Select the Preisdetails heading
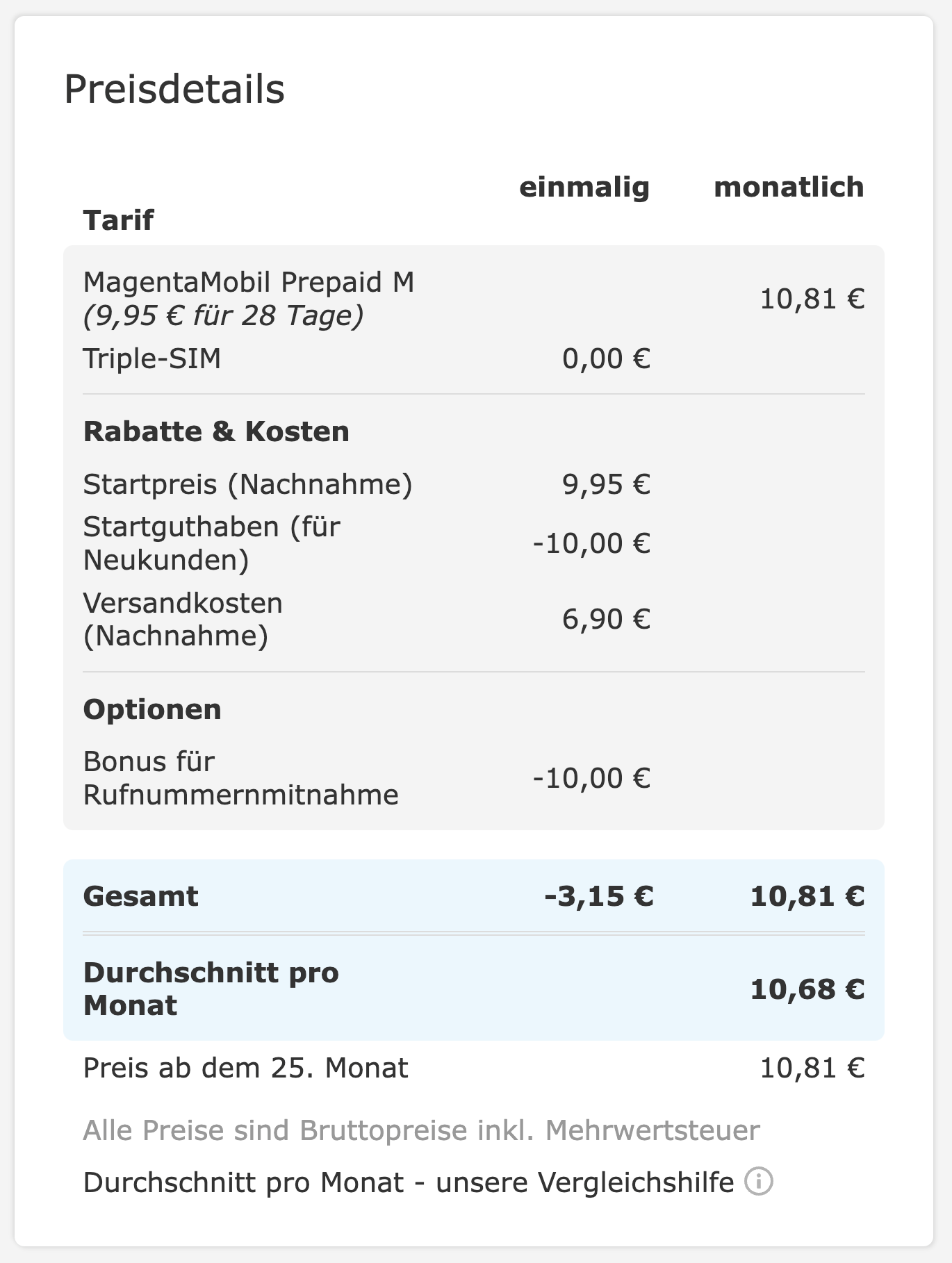 click(174, 90)
